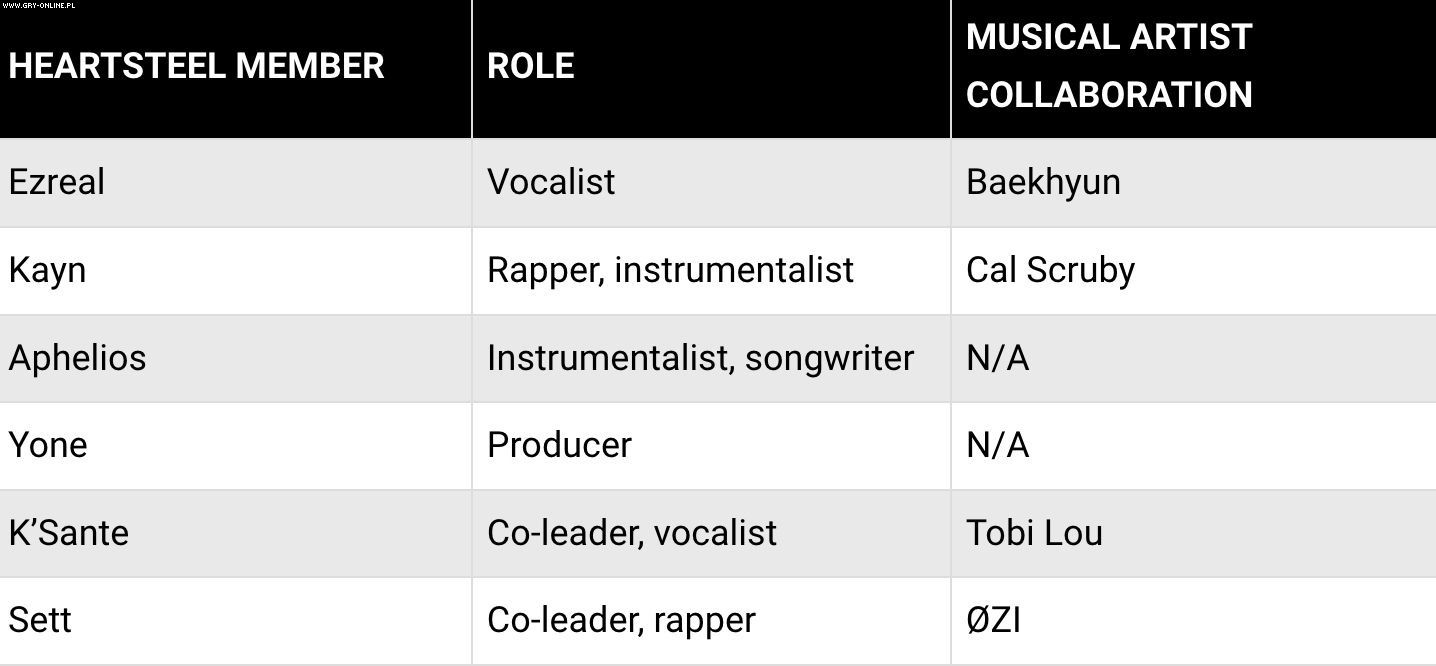
Task: Click the HEARTSTEEL MEMBER column header
Action: click(x=196, y=66)
